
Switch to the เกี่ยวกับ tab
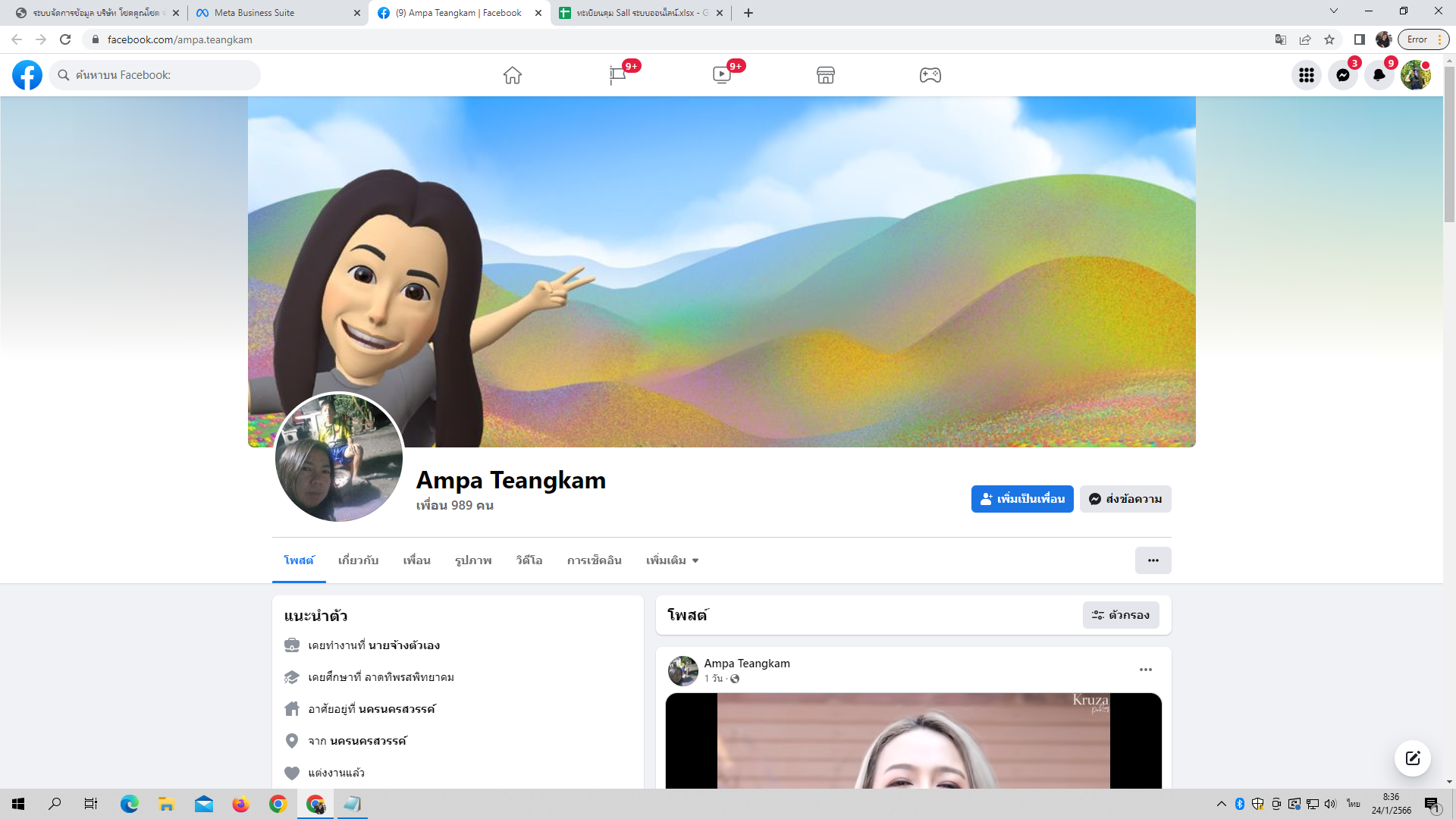358,560
